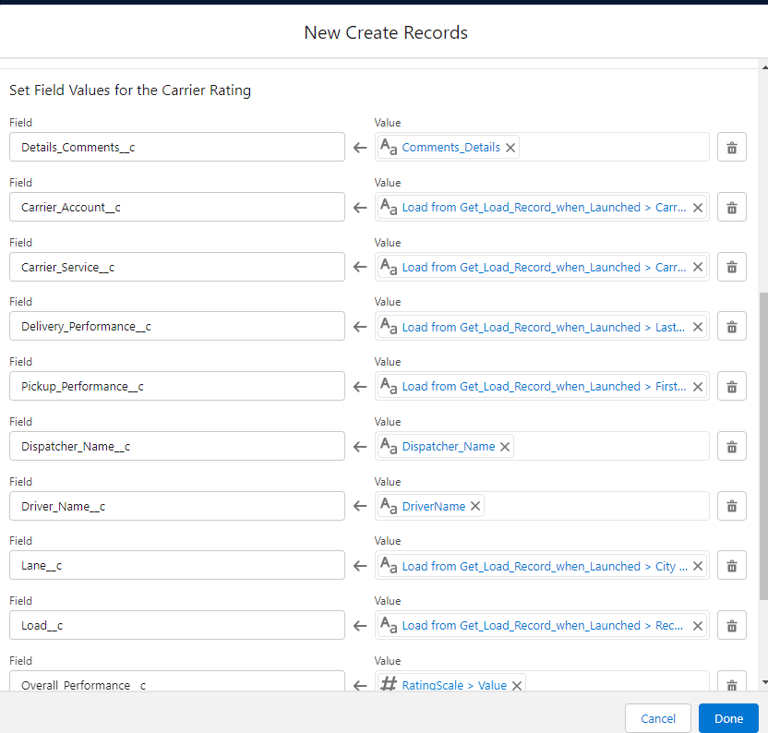
Task: Click the Lane__c field input
Action: [177, 565]
